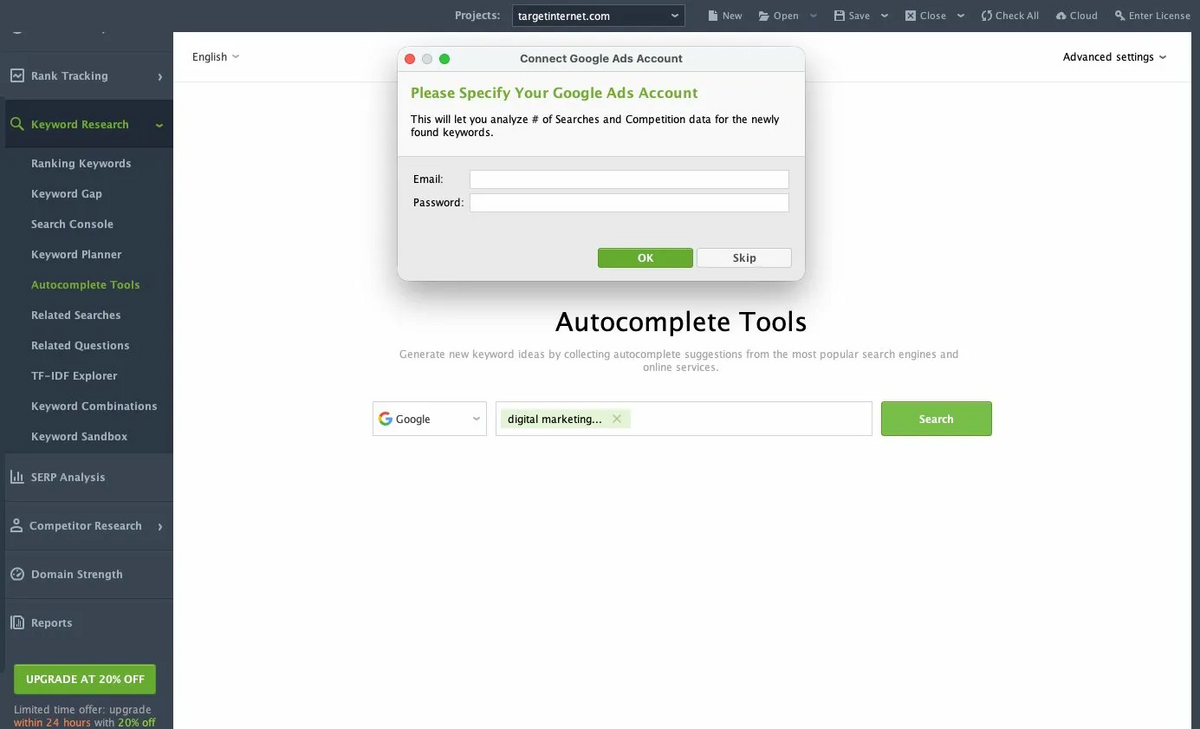Click the SERP Analysis menu label
This screenshot has width=1200, height=729.
coord(68,477)
